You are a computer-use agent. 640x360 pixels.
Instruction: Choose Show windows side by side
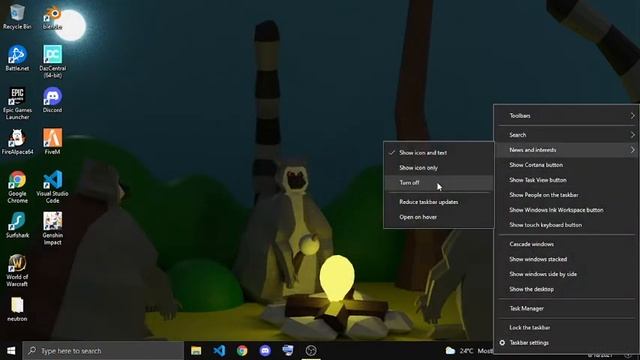click(567, 274)
